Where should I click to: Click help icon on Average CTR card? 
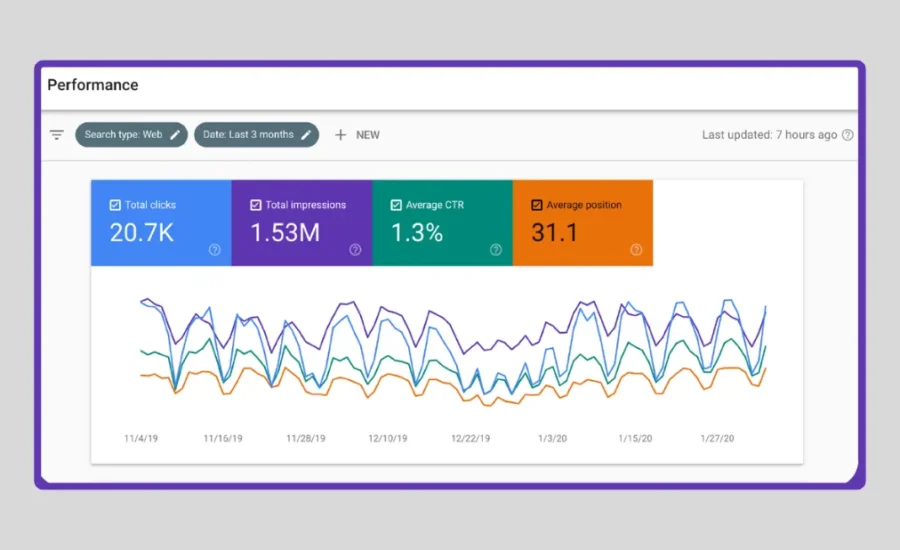496,250
